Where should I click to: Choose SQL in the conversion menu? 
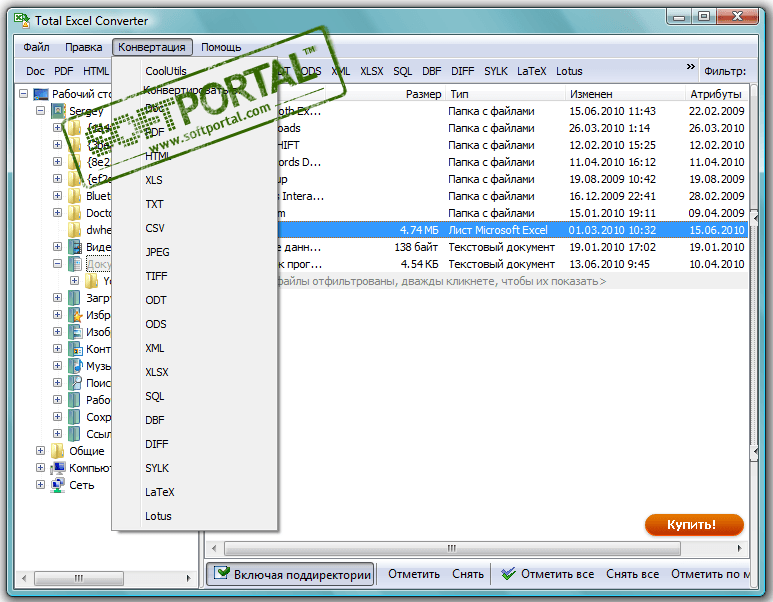click(x=155, y=396)
